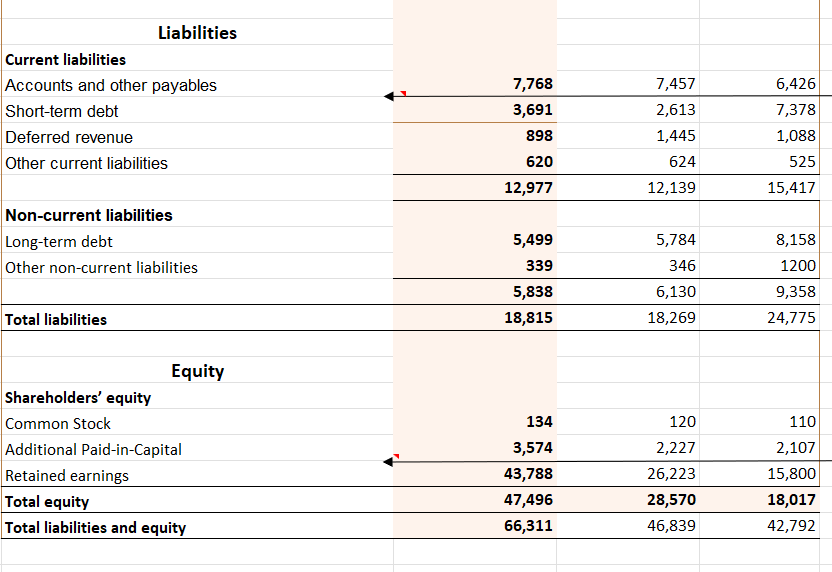Click the Shareholders' equity label
The image size is (832, 572).
coord(78,397)
